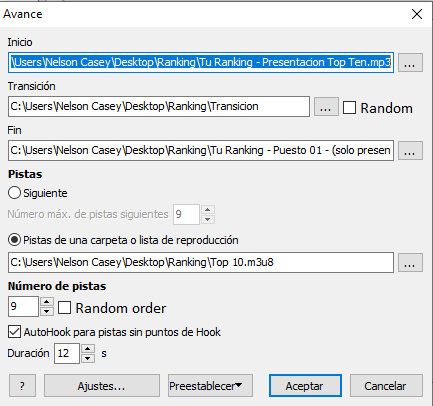
Task: Select the Siguiente radio option
Action: 14,193
